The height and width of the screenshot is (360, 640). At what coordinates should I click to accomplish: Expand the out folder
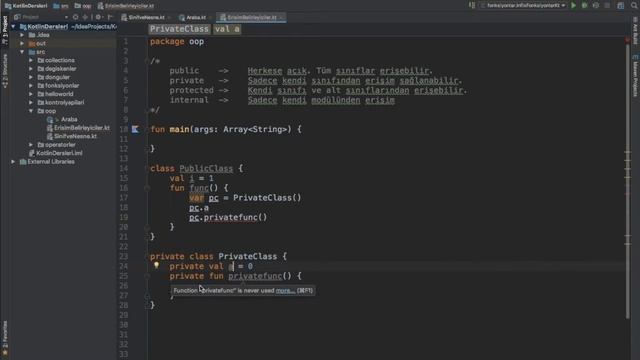[22, 43]
